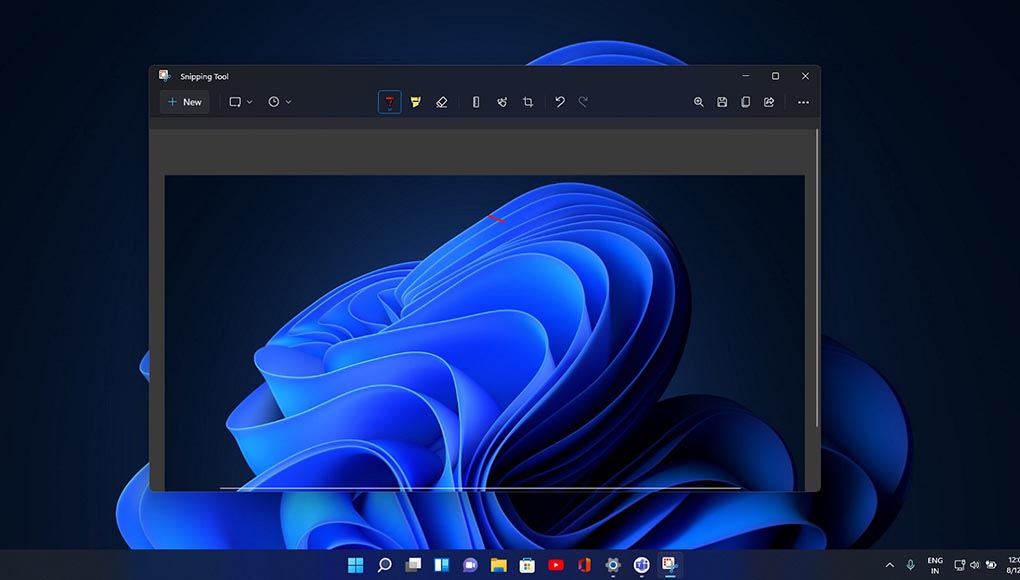This screenshot has width=1020, height=580.
Task: Click the microphone tray icon
Action: [x=911, y=565]
